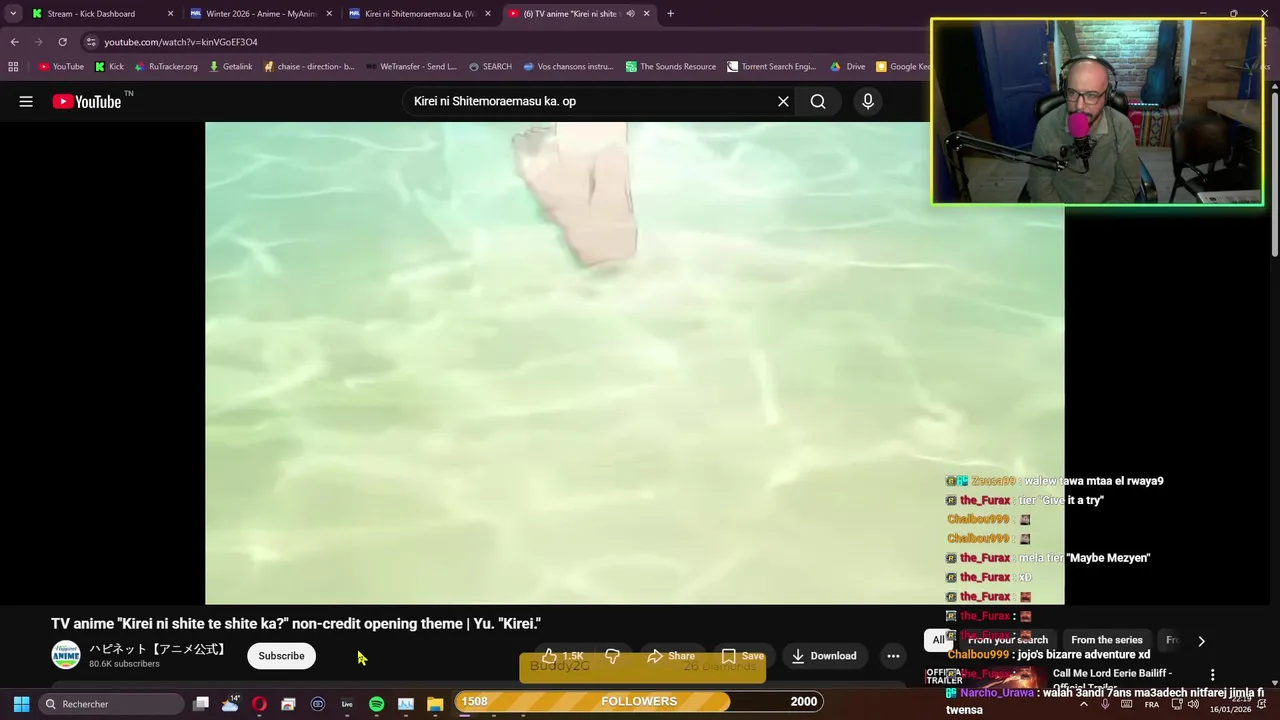
Task: Open the Drive bookmark
Action: (x=847, y=67)
